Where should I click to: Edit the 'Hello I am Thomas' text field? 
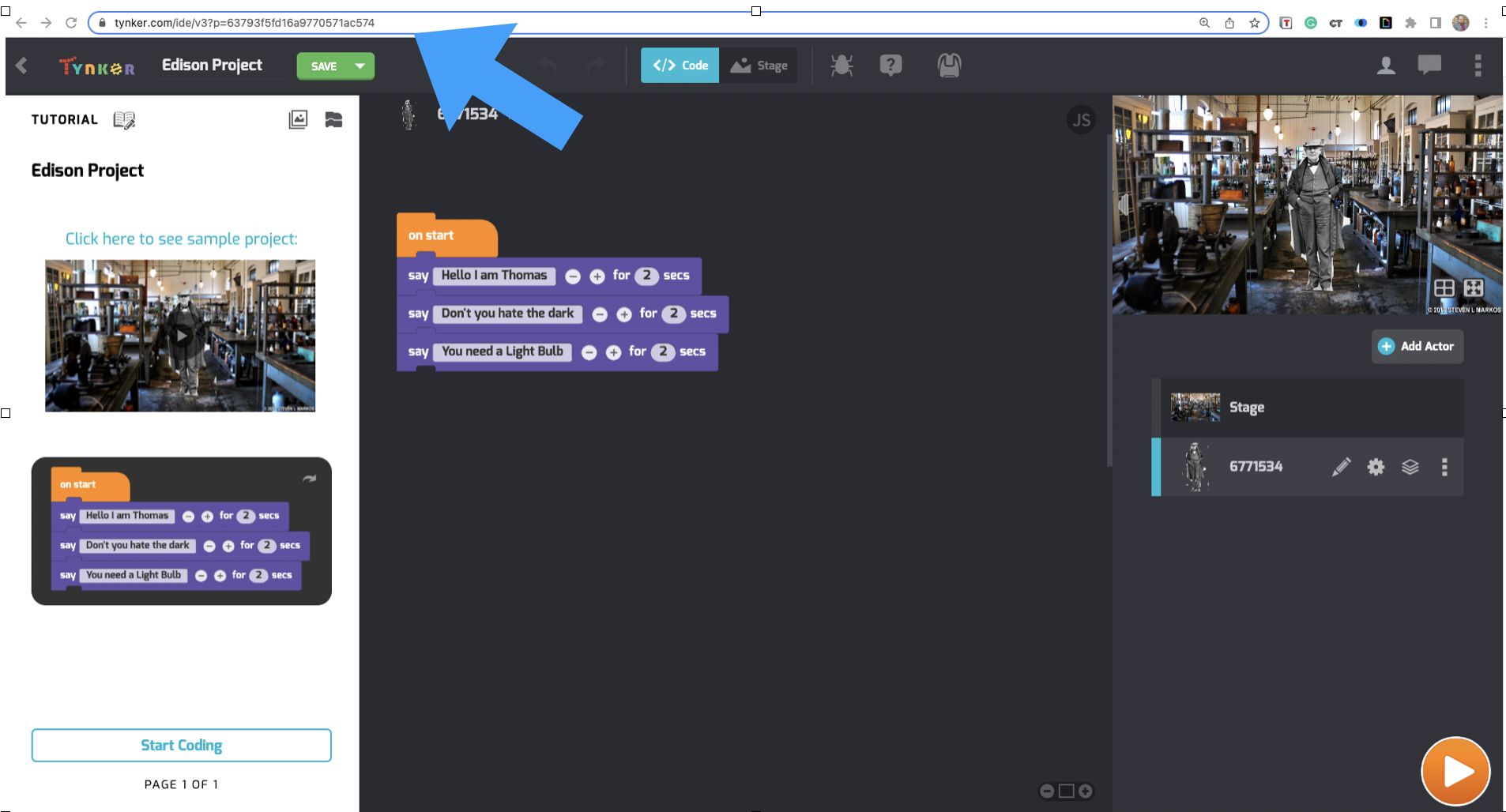494,276
